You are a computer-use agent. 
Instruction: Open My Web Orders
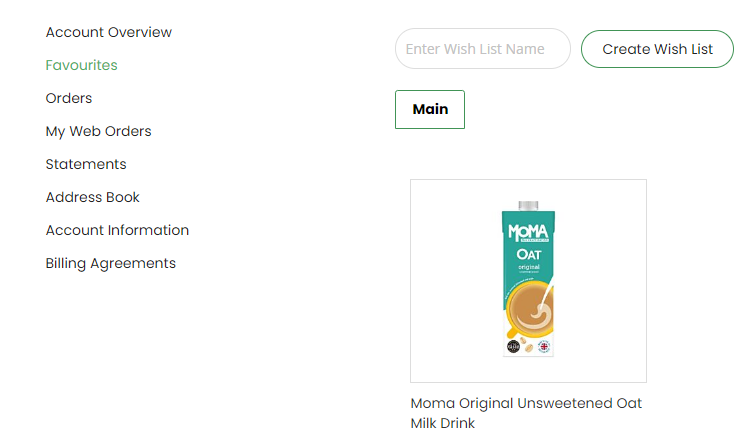coord(98,131)
